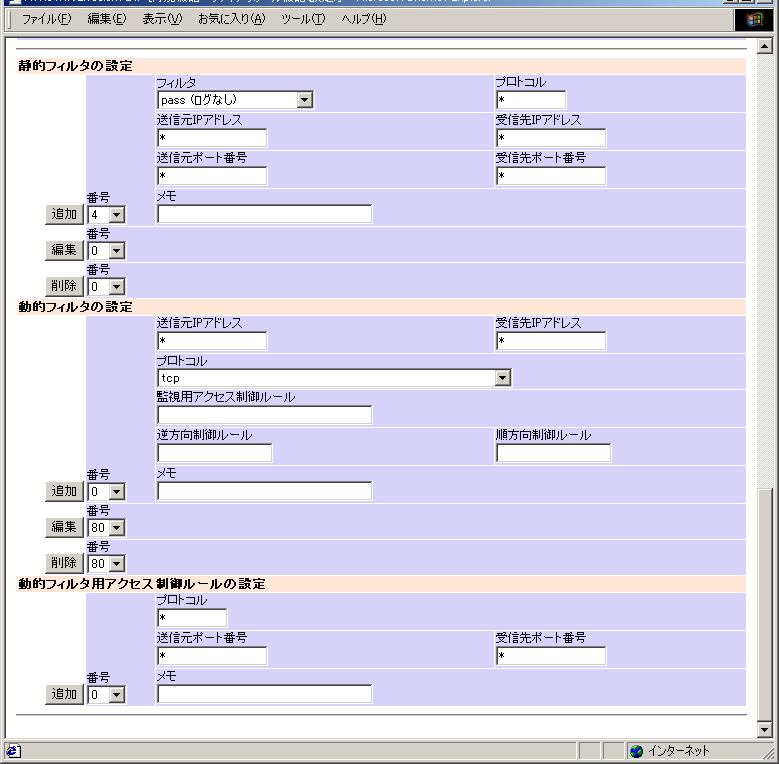Open dynamic filter 編集 number dropdown showing 80
The image size is (779, 764).
point(117,528)
